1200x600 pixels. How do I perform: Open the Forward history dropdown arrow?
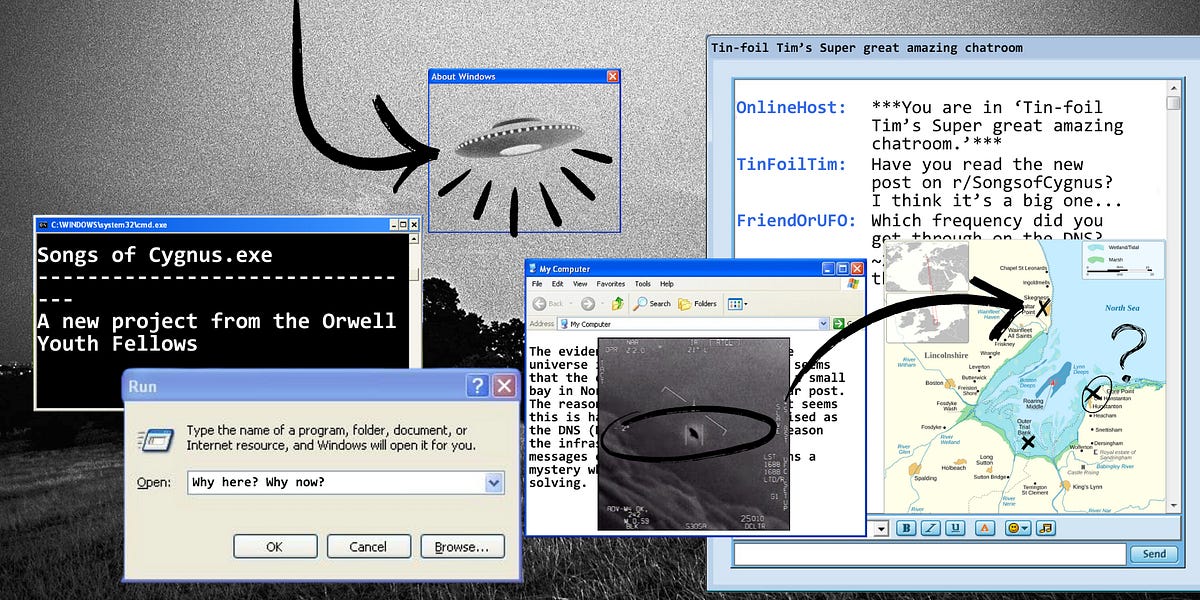coord(602,304)
